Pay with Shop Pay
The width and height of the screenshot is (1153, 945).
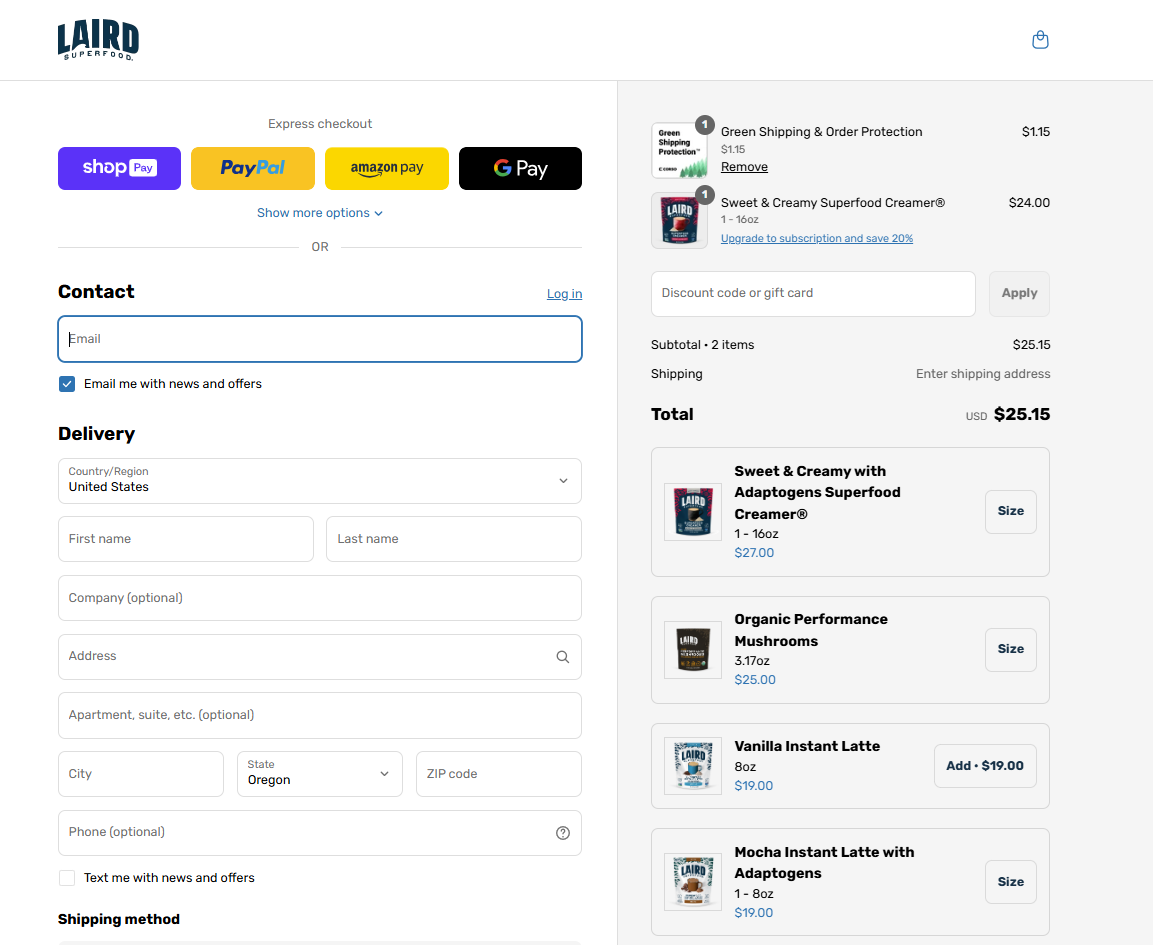click(119, 168)
